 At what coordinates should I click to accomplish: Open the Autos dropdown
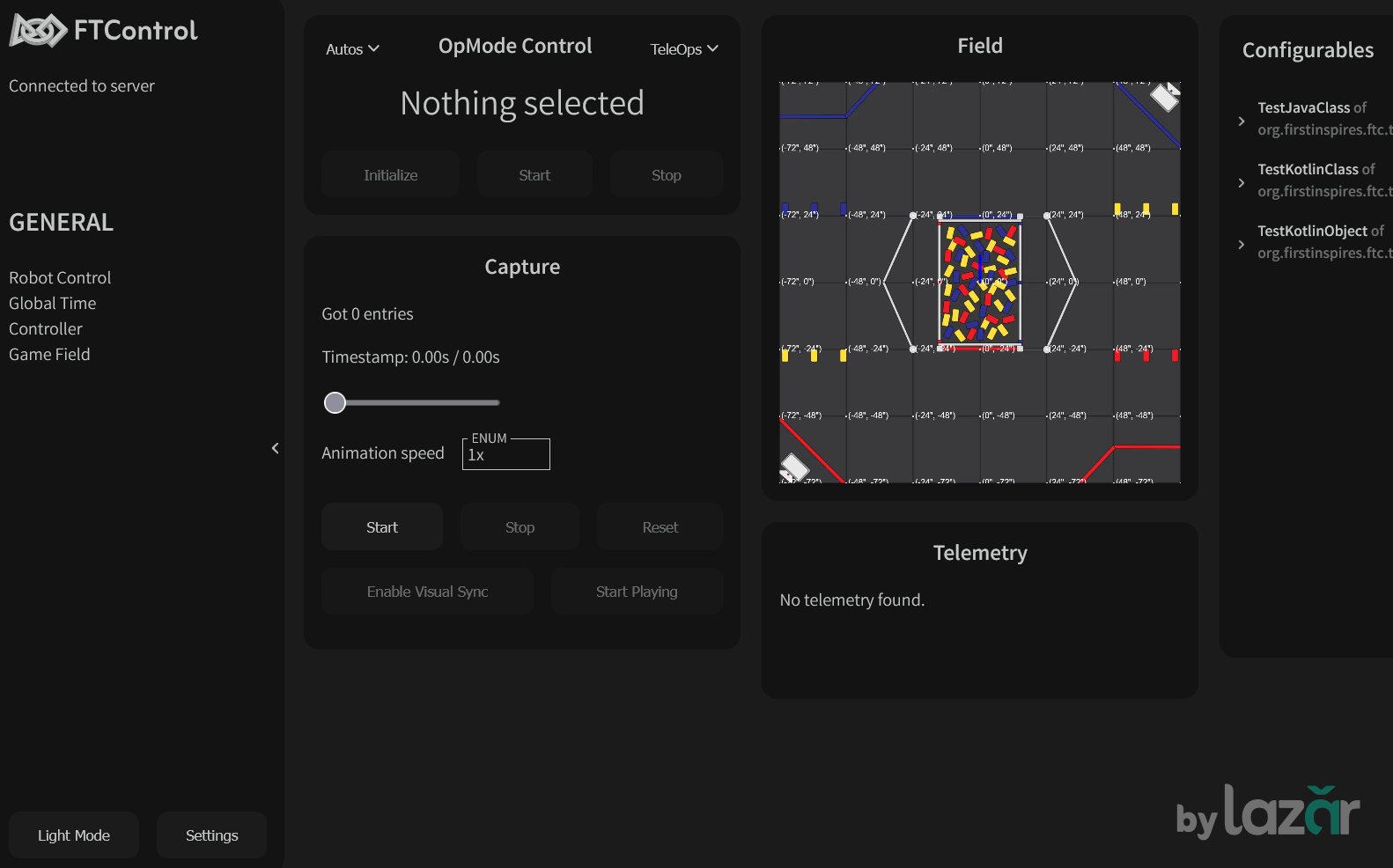pos(352,49)
